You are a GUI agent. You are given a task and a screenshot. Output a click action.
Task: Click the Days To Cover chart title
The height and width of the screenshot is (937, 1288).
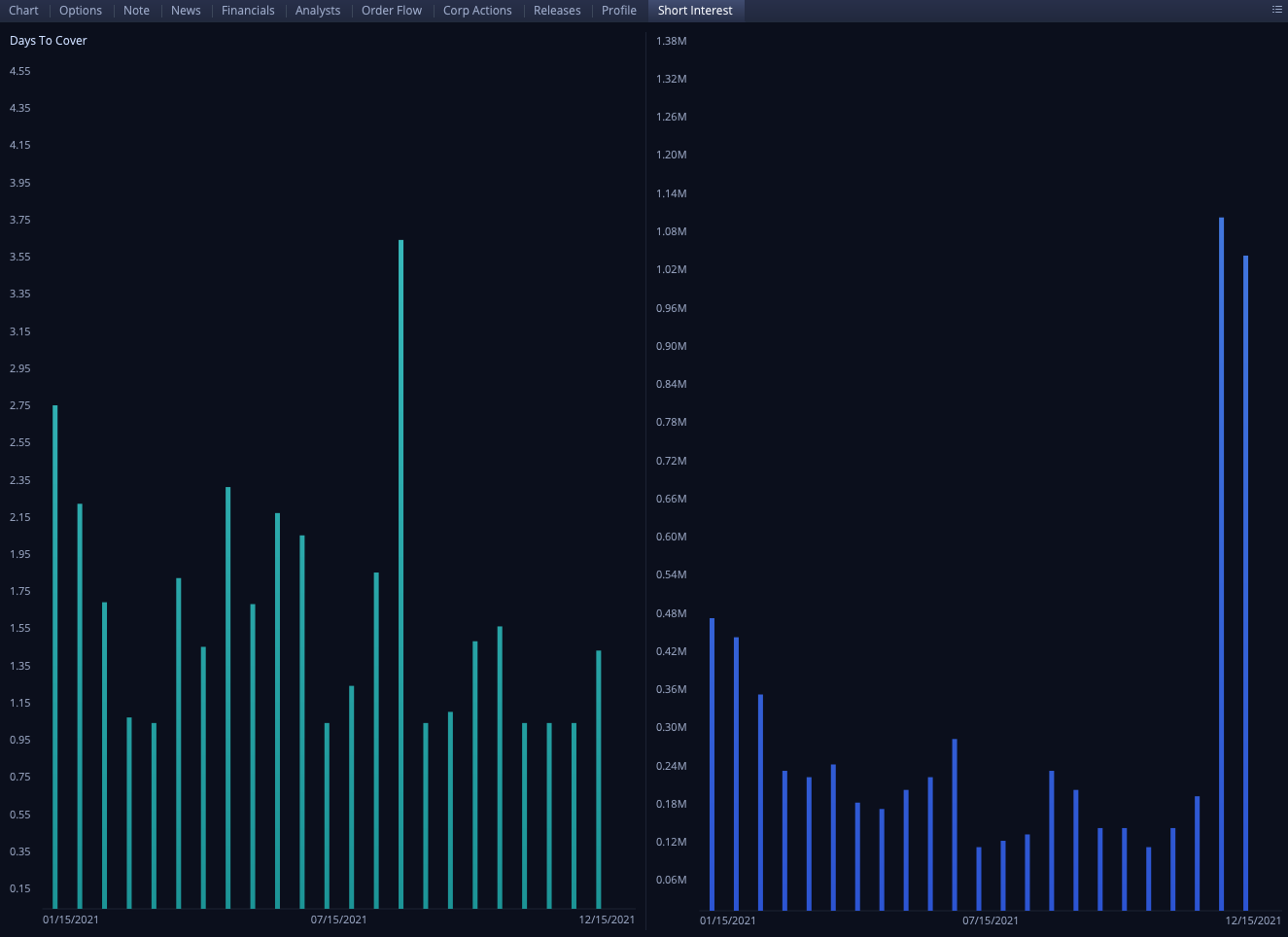pyautogui.click(x=48, y=40)
